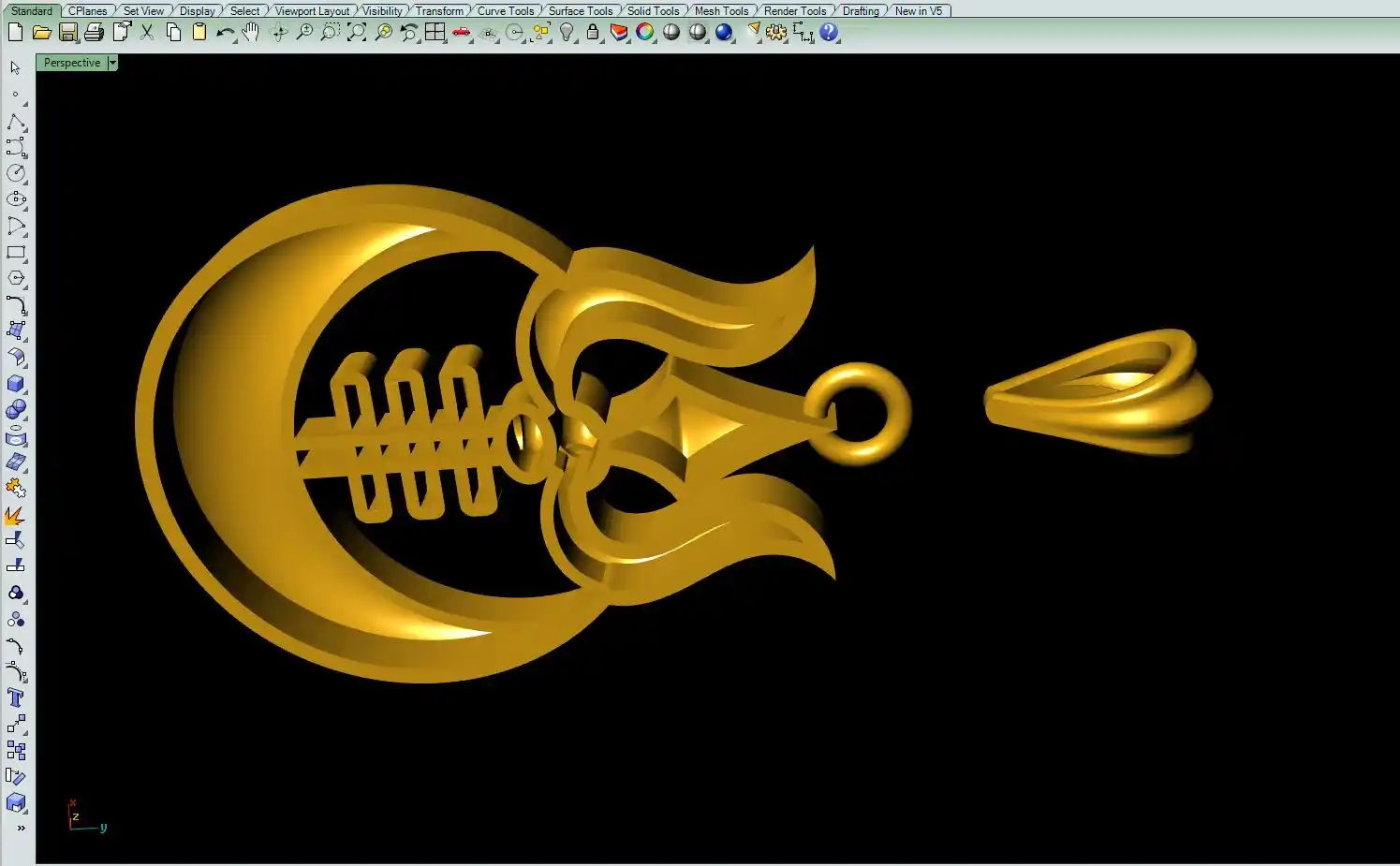Screen dimensions: 1400x866
Task: Select the Pan hand tool
Action: coord(250,33)
